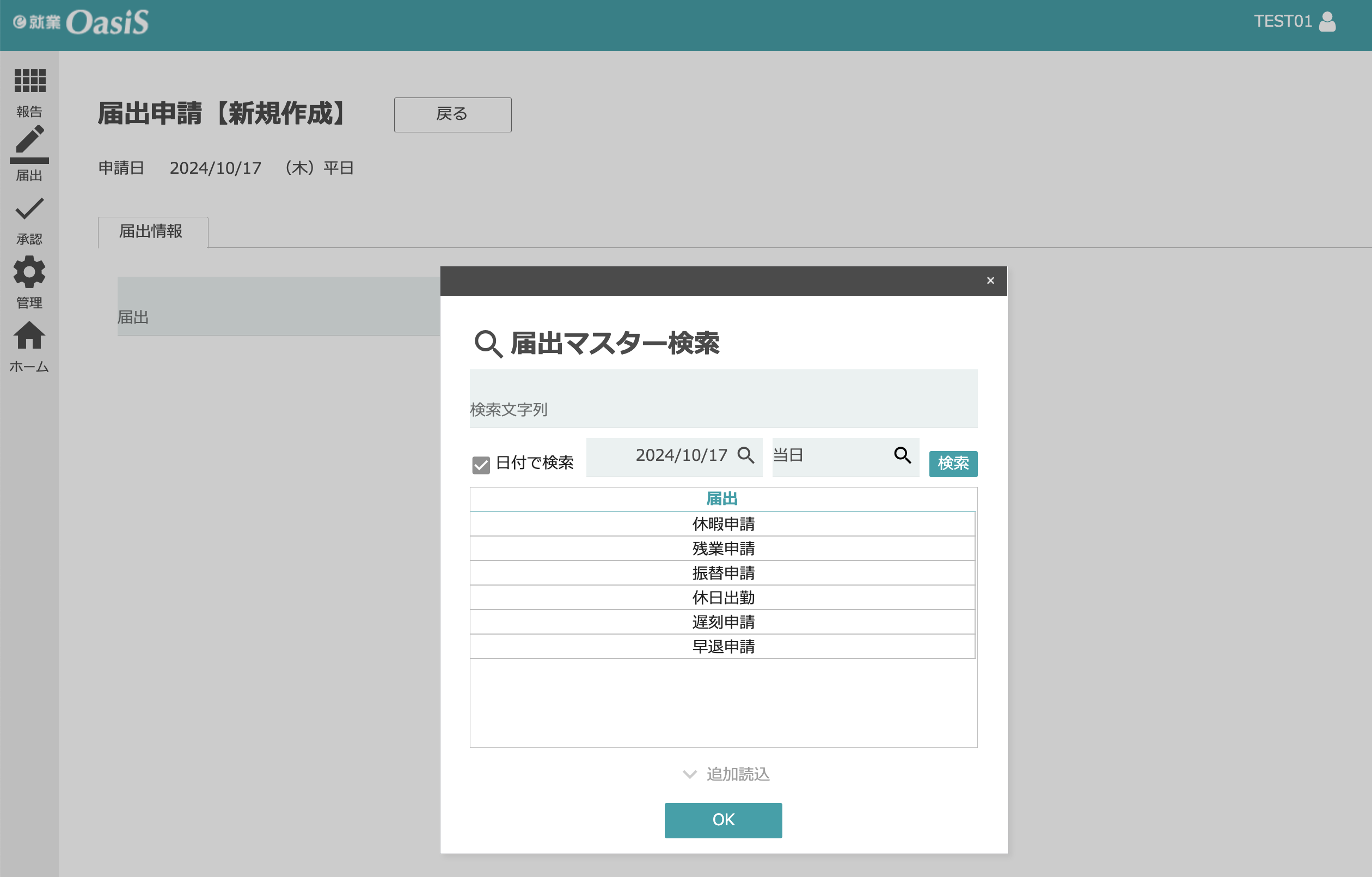Click the 検索文字列 search text field

point(723,399)
